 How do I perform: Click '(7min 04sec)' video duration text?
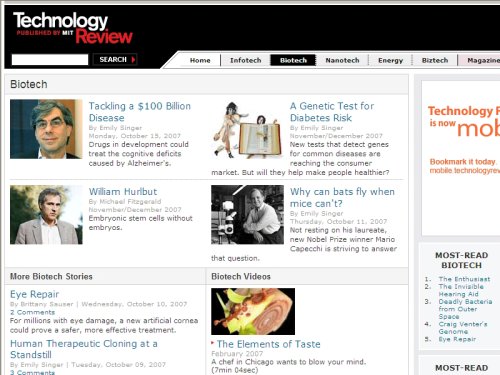pos(234,370)
